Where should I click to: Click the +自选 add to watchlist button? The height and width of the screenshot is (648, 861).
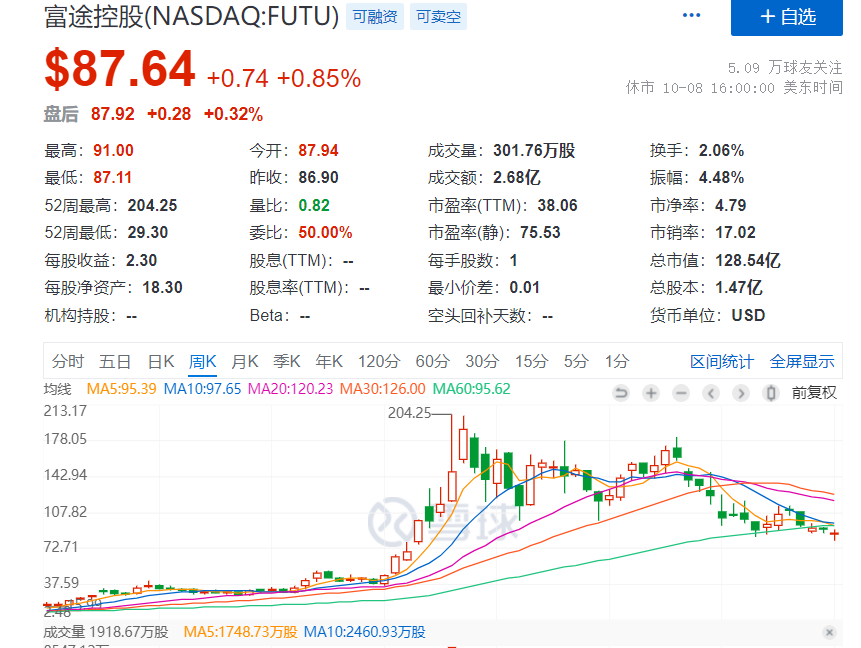(x=786, y=17)
